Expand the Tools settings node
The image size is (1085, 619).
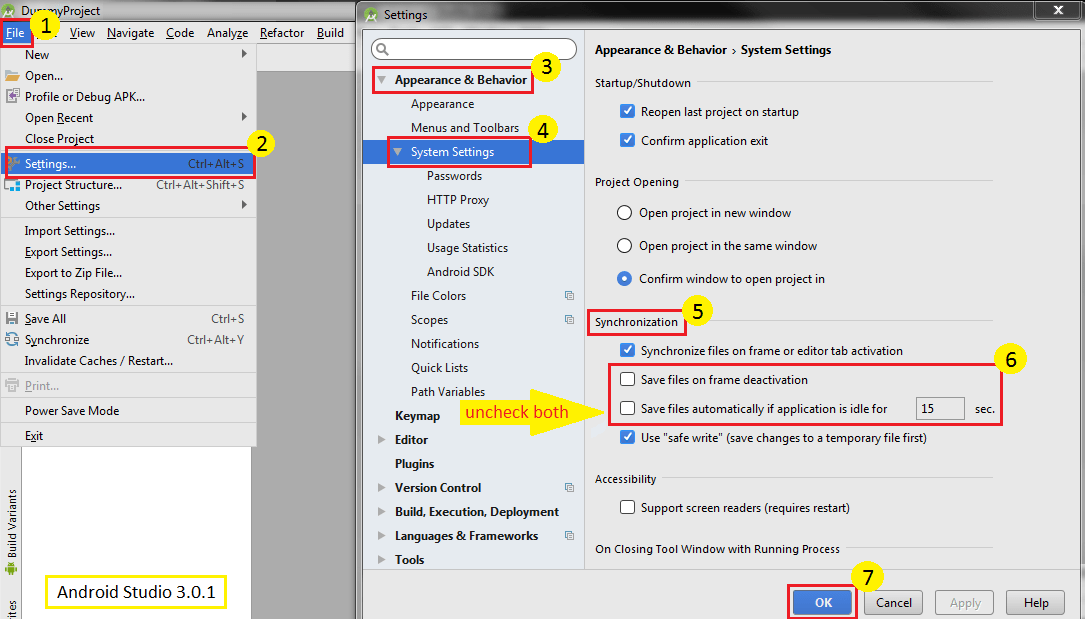382,560
